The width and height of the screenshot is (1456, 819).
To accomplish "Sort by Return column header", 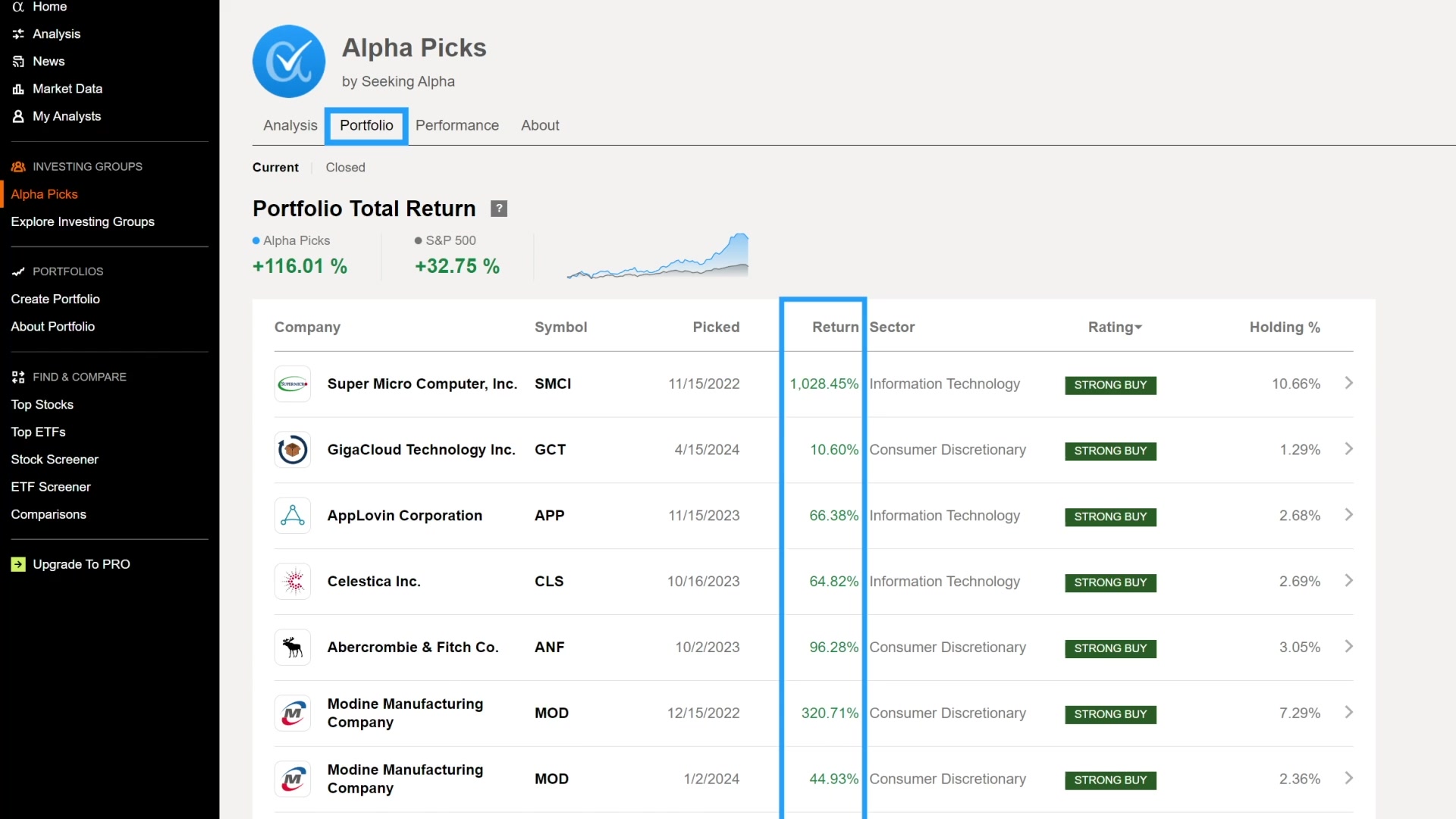I will click(835, 327).
